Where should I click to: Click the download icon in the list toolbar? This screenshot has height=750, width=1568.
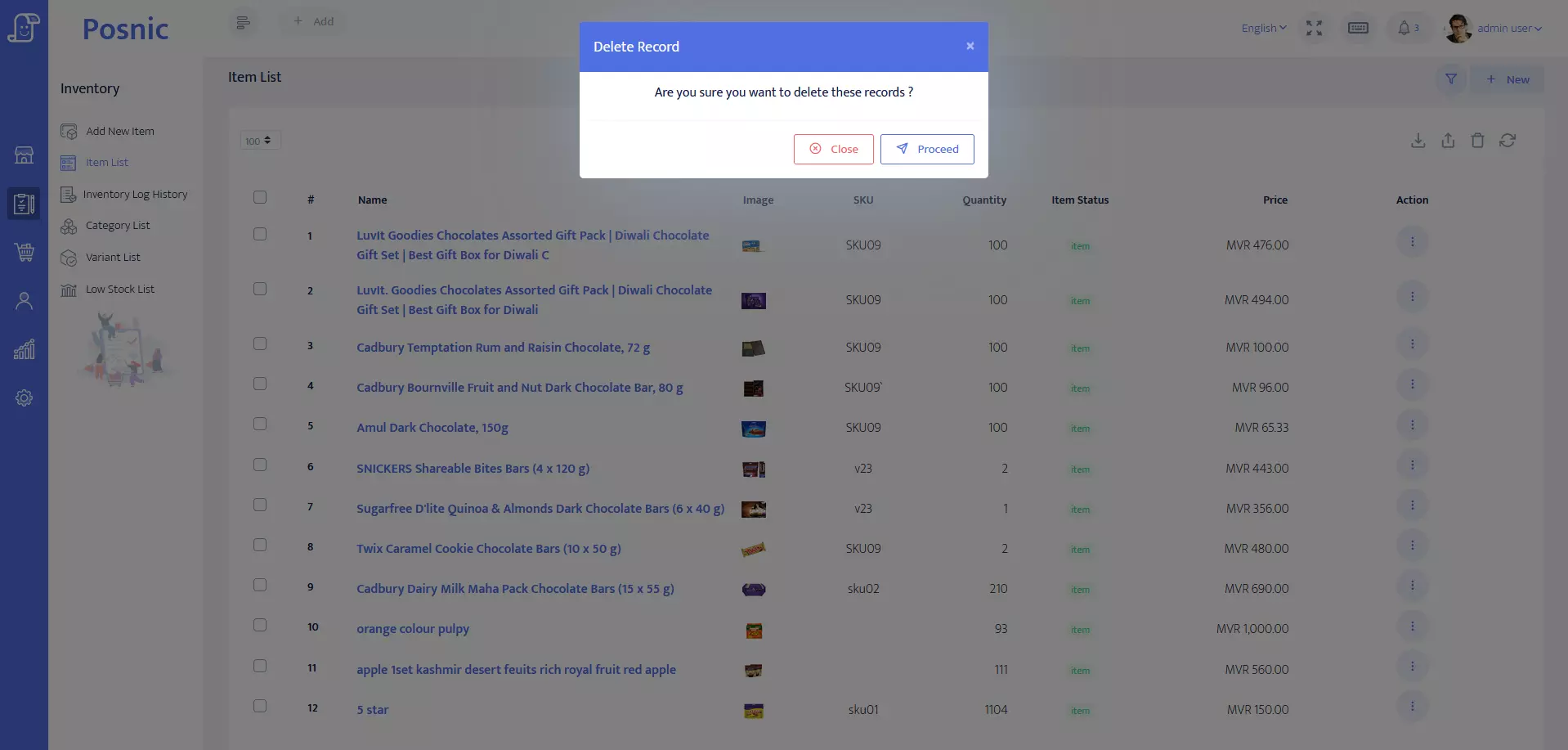point(1418,141)
